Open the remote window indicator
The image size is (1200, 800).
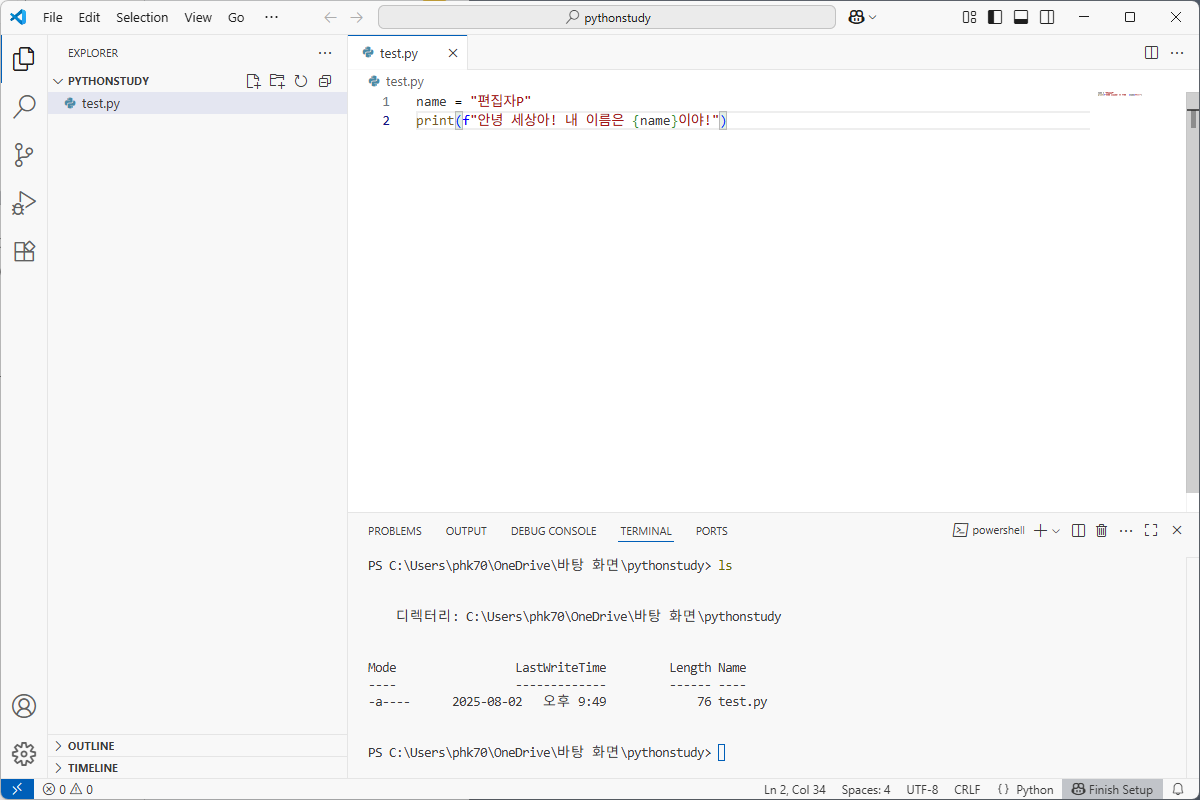(x=17, y=789)
